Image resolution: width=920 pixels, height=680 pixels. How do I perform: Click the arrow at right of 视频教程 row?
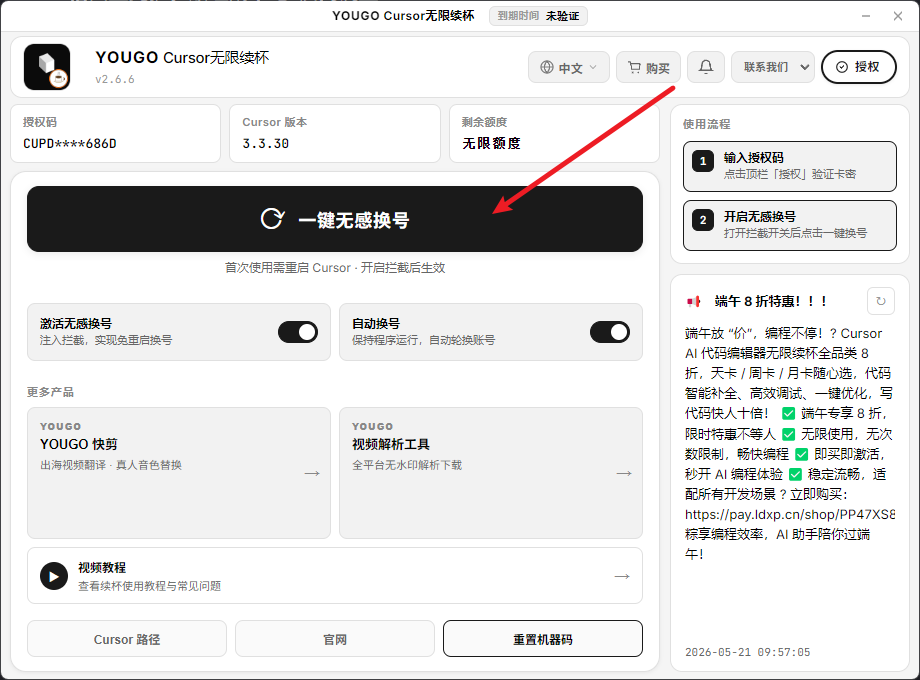(622, 576)
